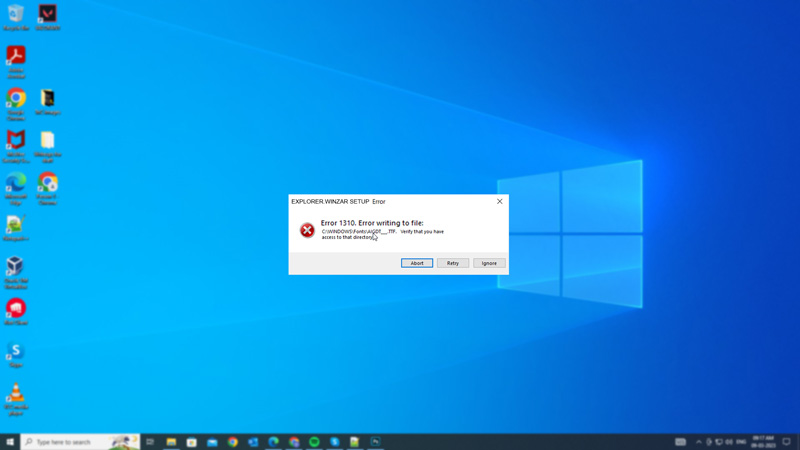This screenshot has height=450, width=800.
Task: Select the dark folder icon beside Google Chrome
Action: [x=47, y=102]
